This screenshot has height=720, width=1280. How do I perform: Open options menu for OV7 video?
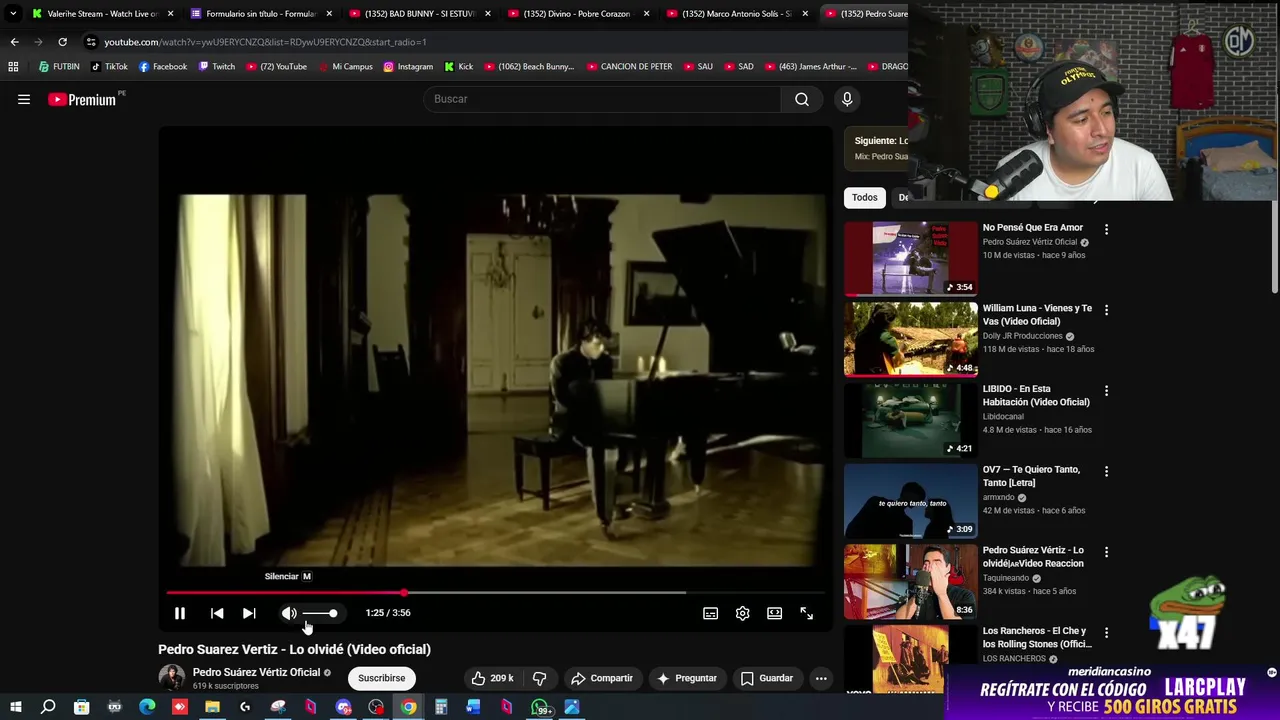[1106, 471]
